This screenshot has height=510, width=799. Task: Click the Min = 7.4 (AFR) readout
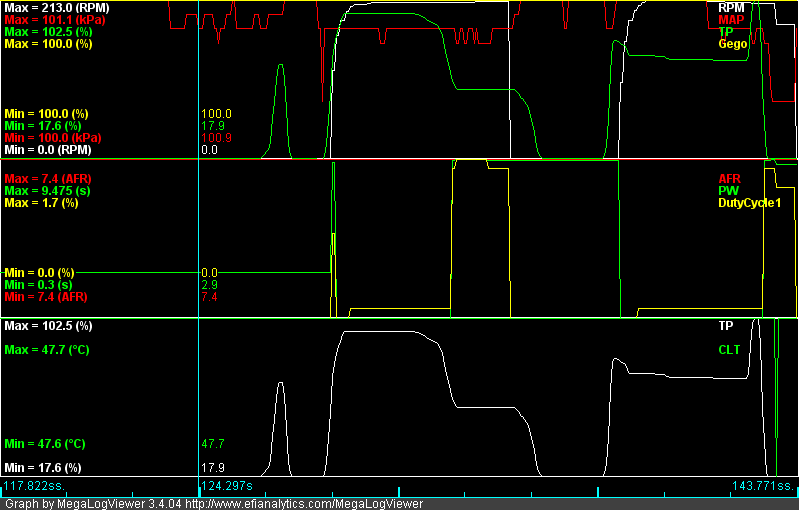[x=47, y=296]
